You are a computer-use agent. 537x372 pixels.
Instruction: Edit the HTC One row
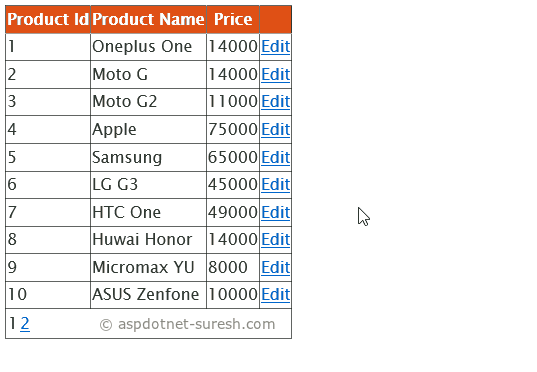(x=275, y=212)
